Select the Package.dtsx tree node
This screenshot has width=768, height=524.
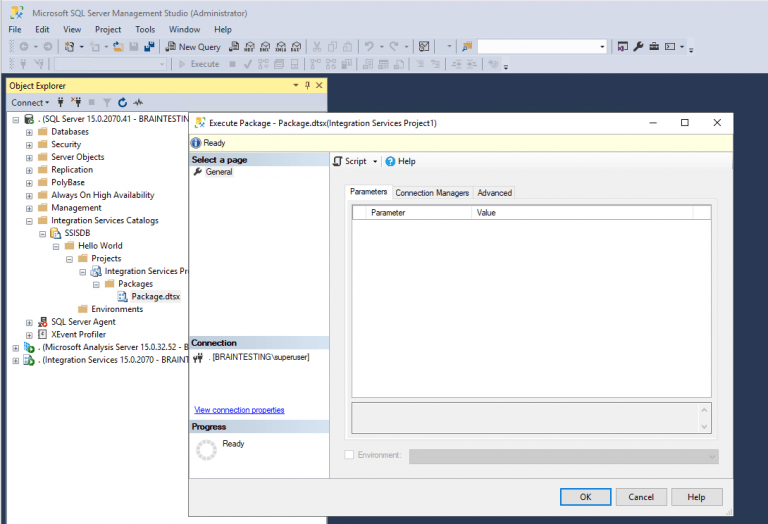(155, 296)
